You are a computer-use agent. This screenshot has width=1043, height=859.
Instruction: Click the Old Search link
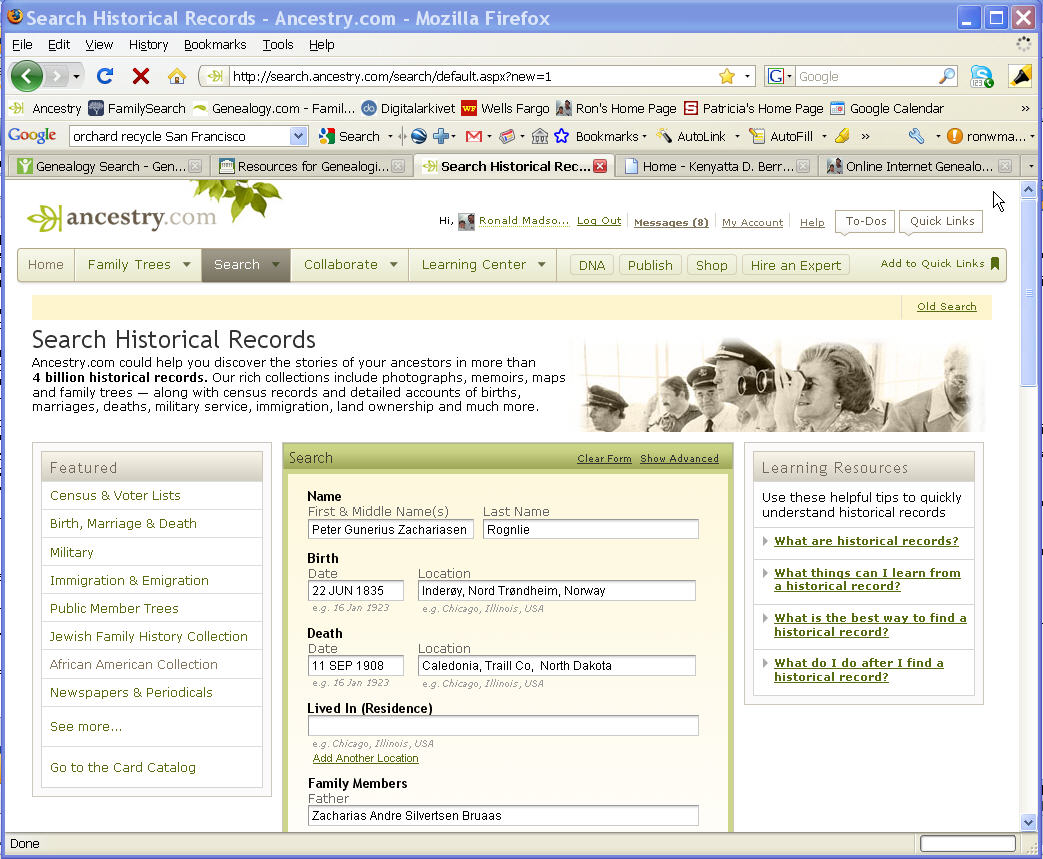[947, 307]
